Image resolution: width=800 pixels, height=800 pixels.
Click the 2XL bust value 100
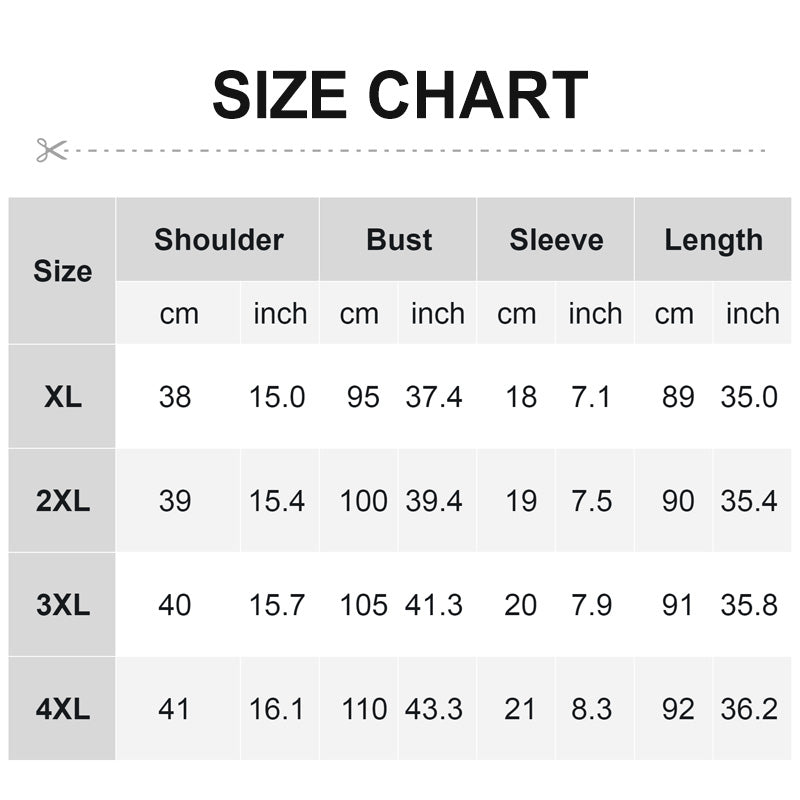click(x=363, y=501)
